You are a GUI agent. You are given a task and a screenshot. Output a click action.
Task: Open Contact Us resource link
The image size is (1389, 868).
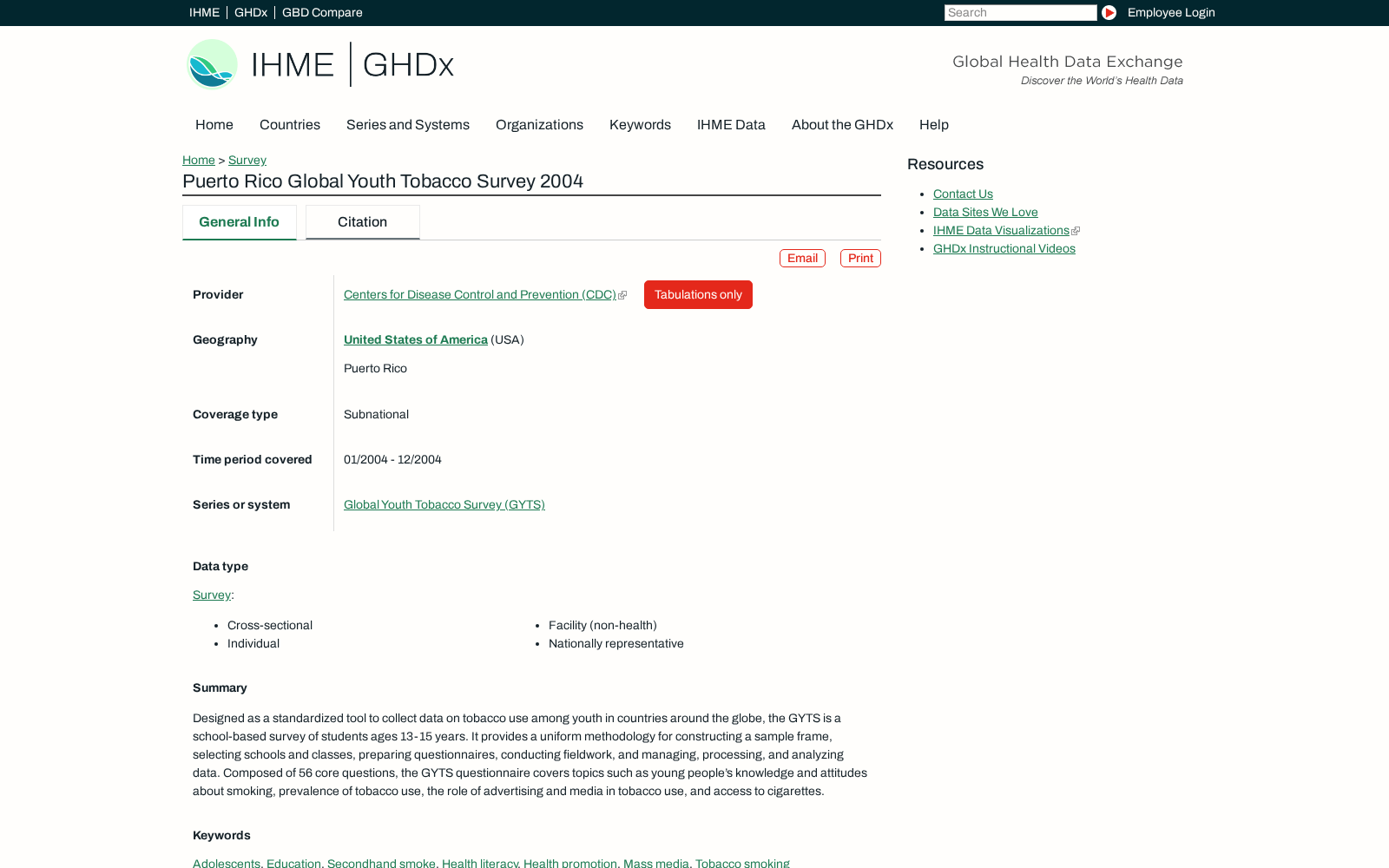963,194
